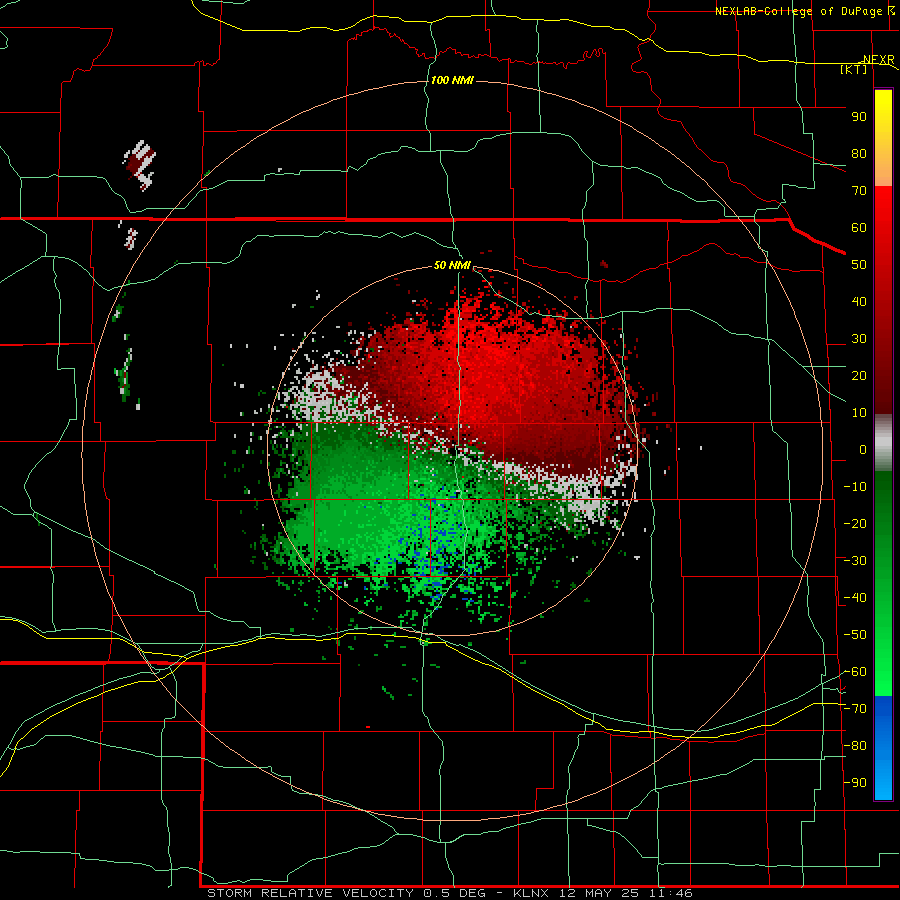900x900 pixels.
Task: Click the blue bottom segment of the color bar
Action: 883,748
